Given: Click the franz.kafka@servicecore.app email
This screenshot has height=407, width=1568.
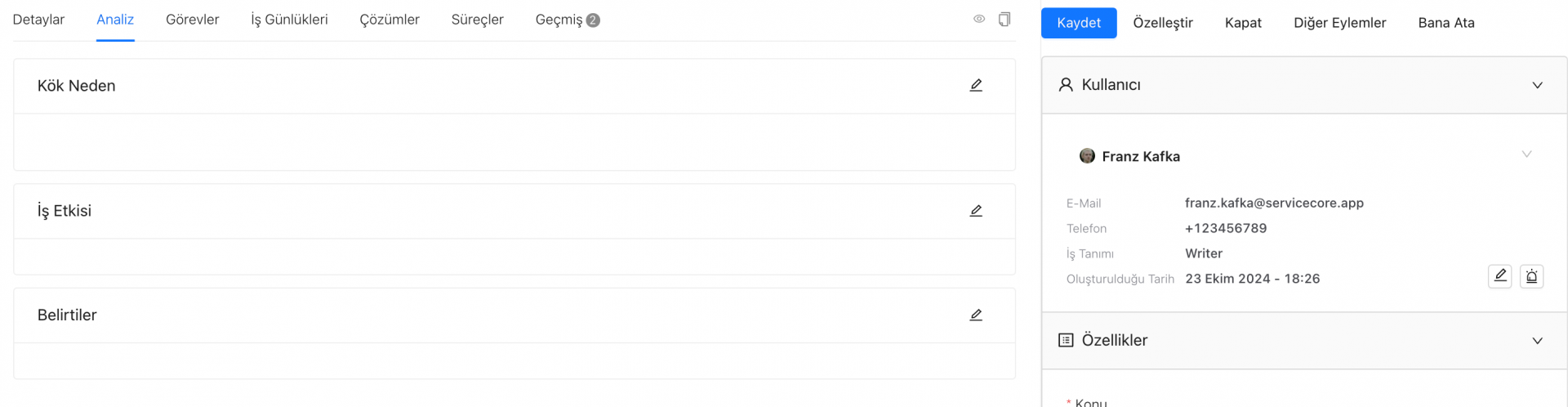Looking at the screenshot, I should click(x=1274, y=203).
